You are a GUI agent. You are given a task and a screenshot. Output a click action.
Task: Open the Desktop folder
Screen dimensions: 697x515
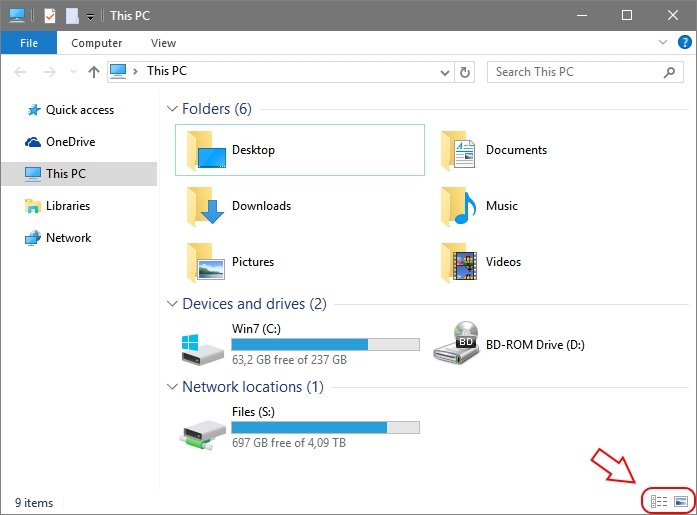(x=300, y=150)
